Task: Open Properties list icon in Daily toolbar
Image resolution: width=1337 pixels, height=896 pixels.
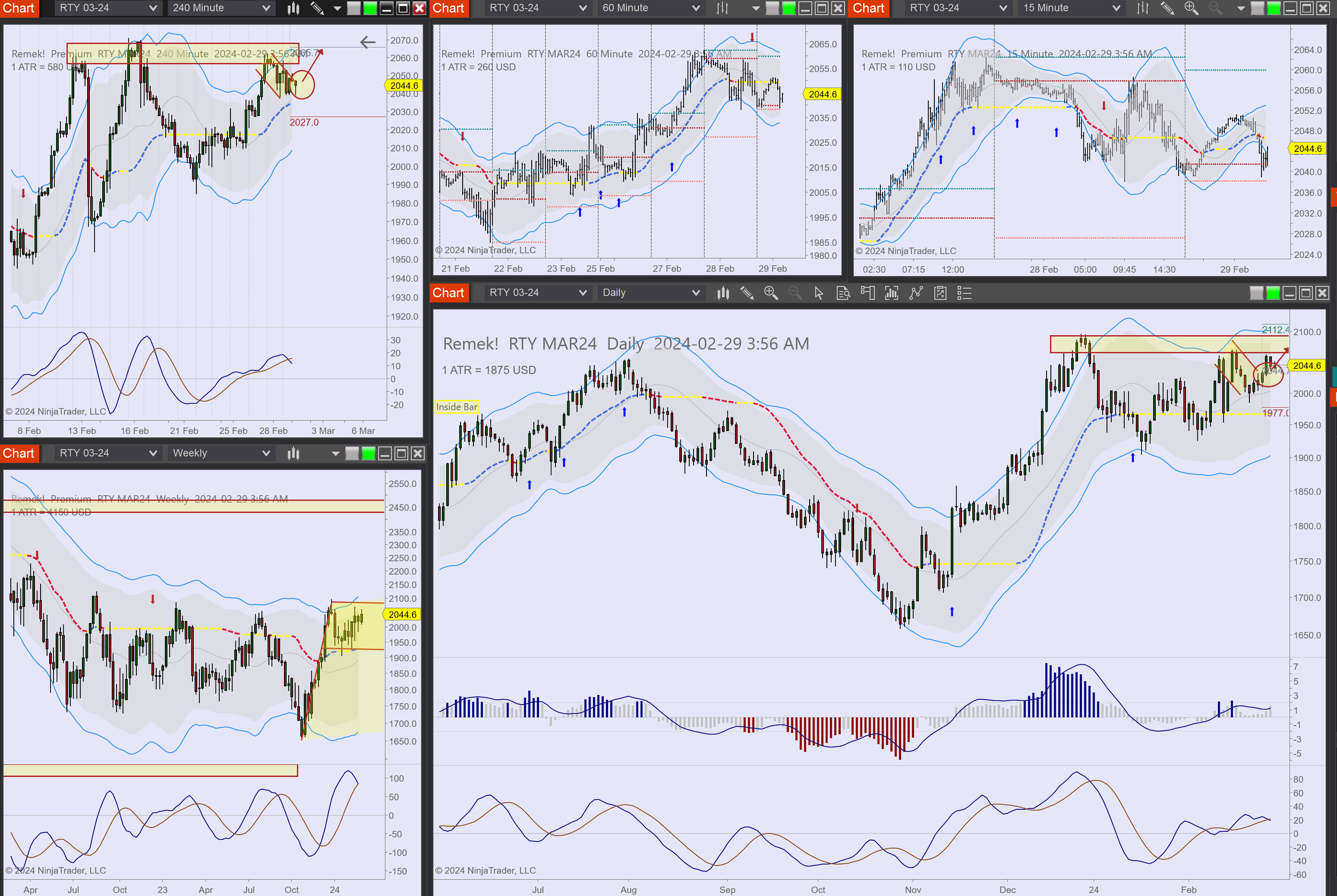Action: click(x=964, y=293)
